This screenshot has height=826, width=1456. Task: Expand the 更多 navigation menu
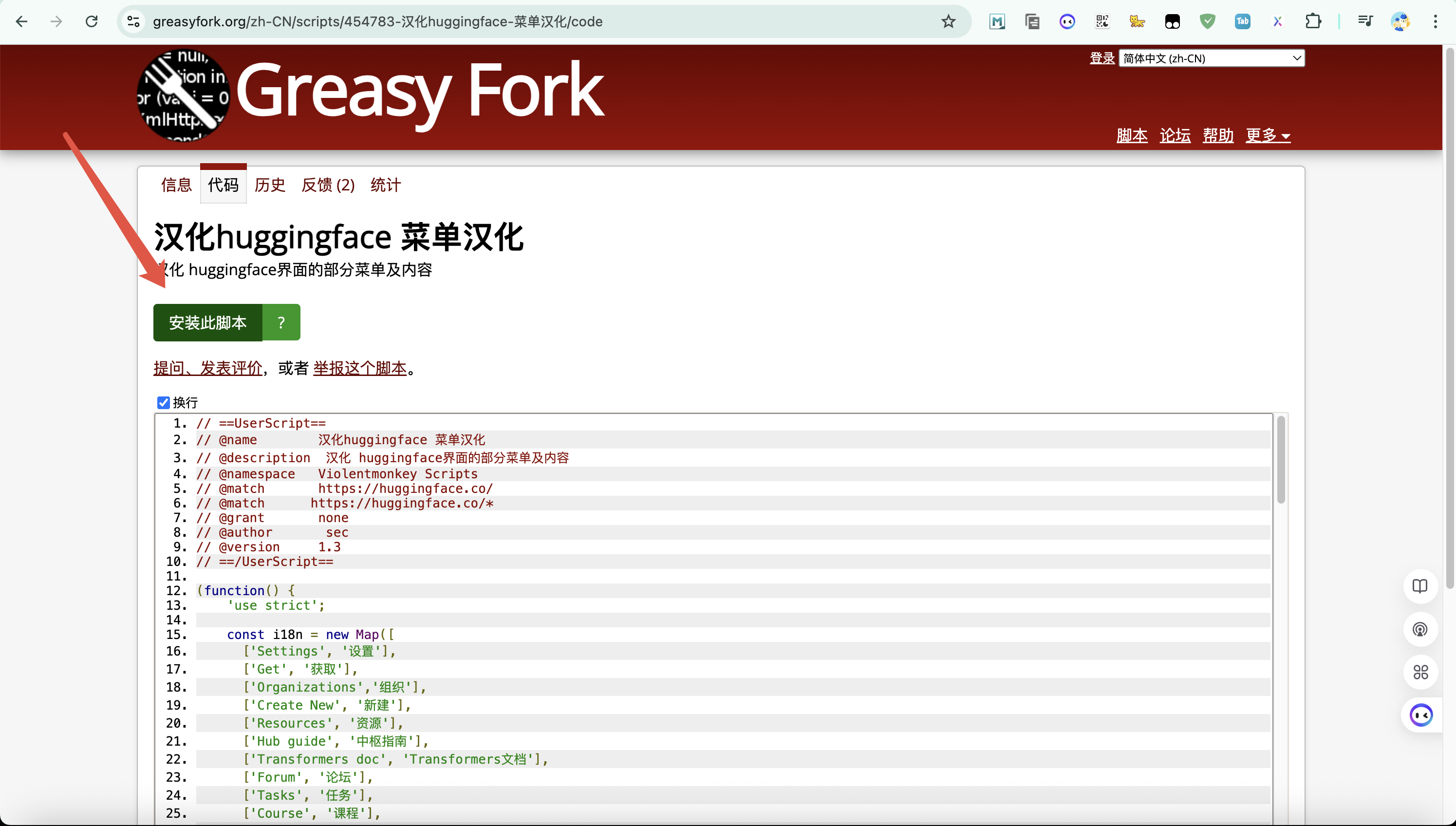pyautogui.click(x=1268, y=135)
